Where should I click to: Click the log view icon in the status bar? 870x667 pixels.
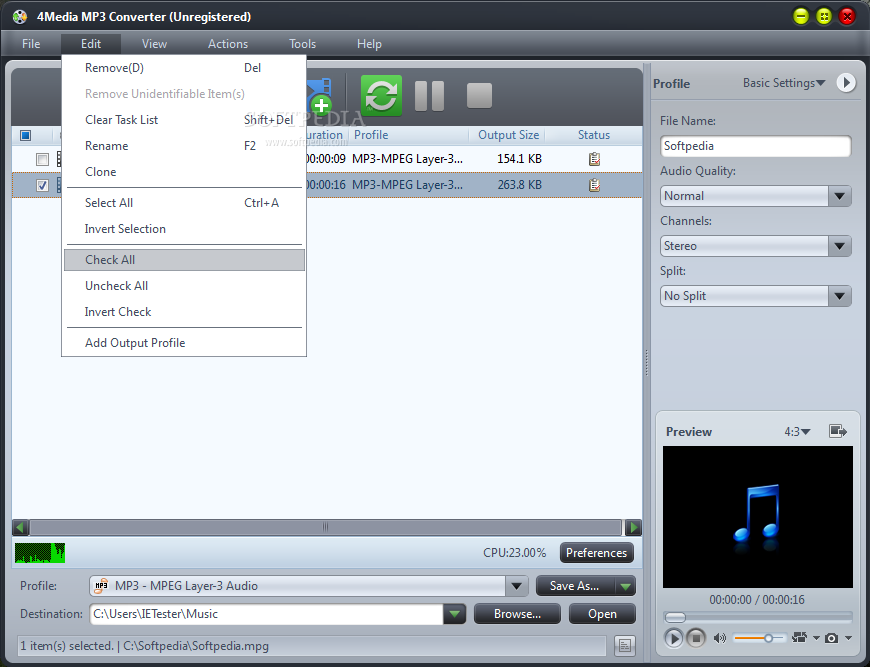tap(625, 645)
